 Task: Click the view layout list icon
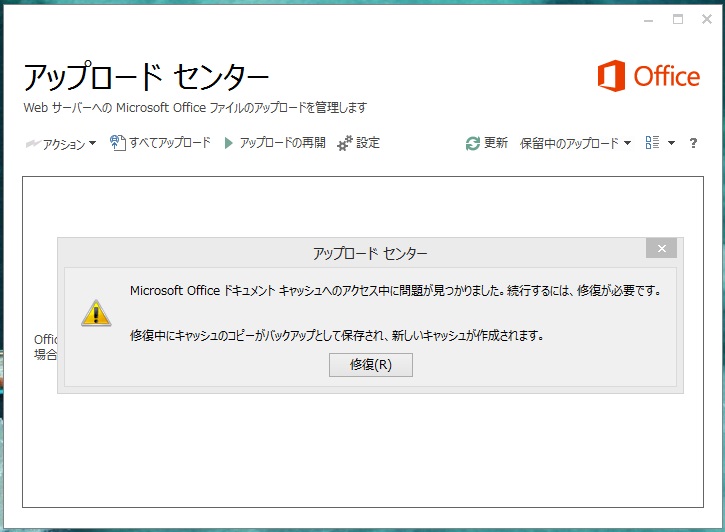click(652, 143)
